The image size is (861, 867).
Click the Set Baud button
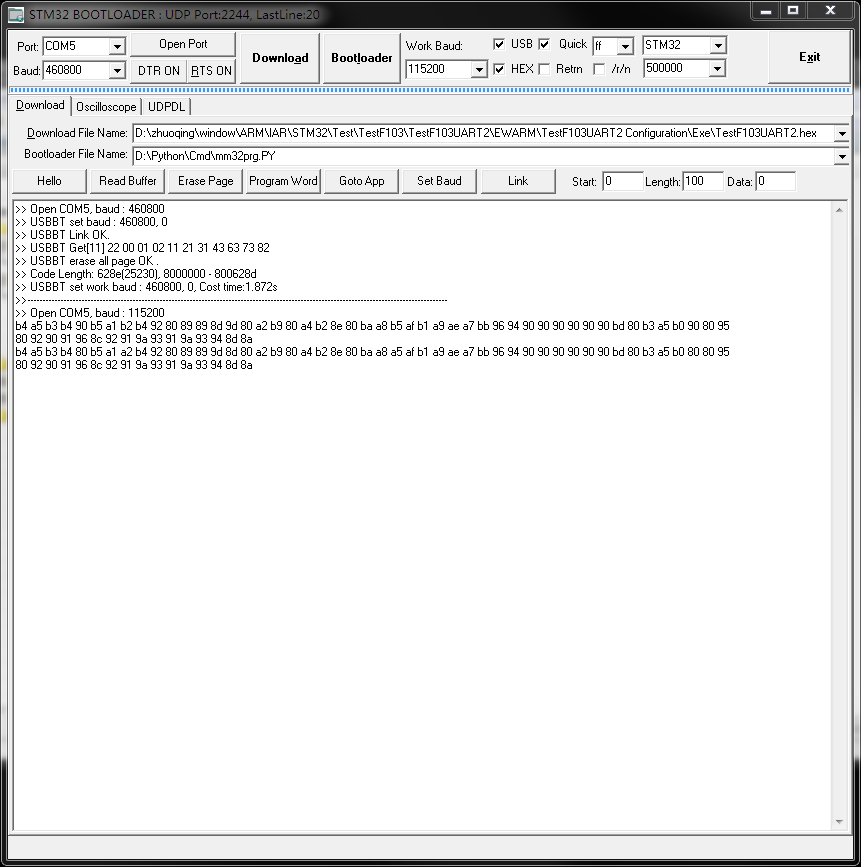439,181
